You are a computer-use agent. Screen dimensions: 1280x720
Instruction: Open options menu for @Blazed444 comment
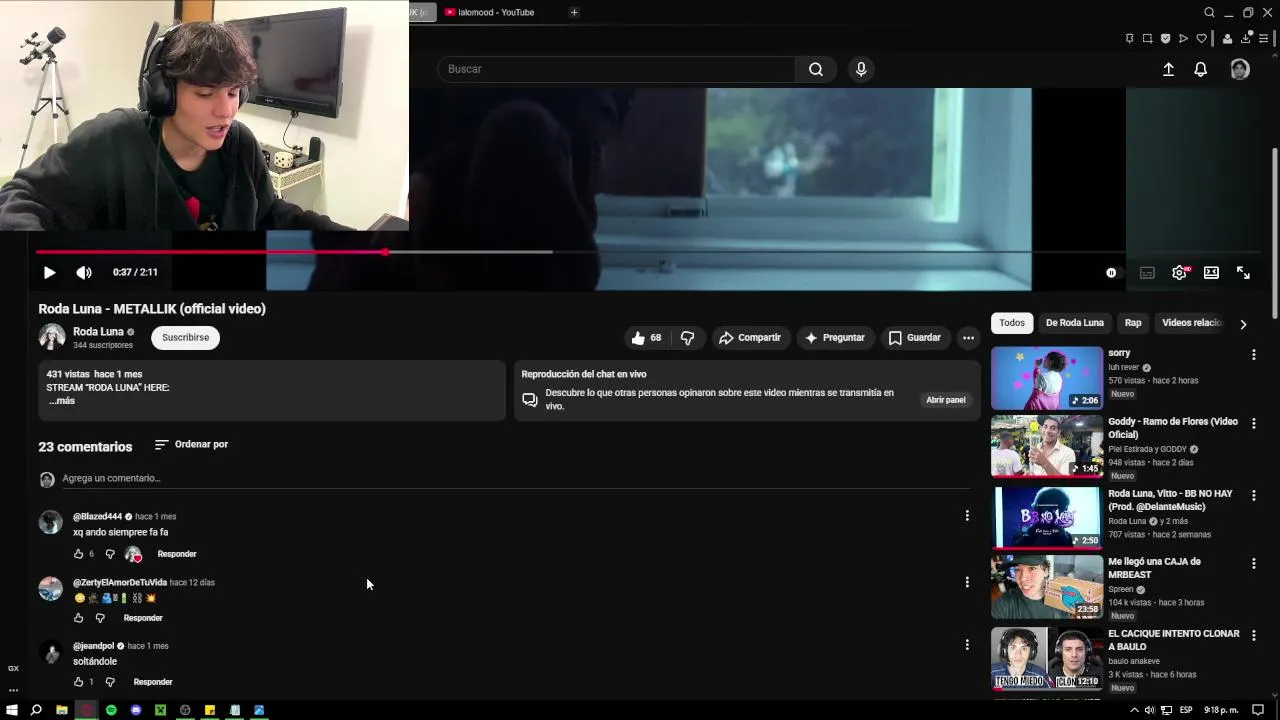pos(966,516)
